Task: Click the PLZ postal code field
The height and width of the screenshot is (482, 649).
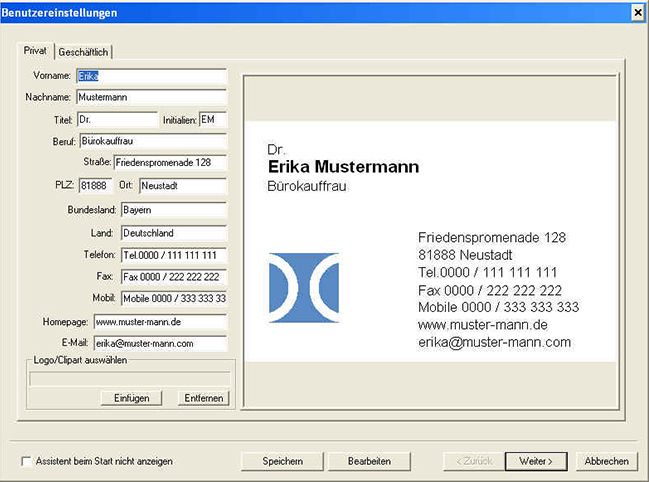Action: tap(93, 185)
